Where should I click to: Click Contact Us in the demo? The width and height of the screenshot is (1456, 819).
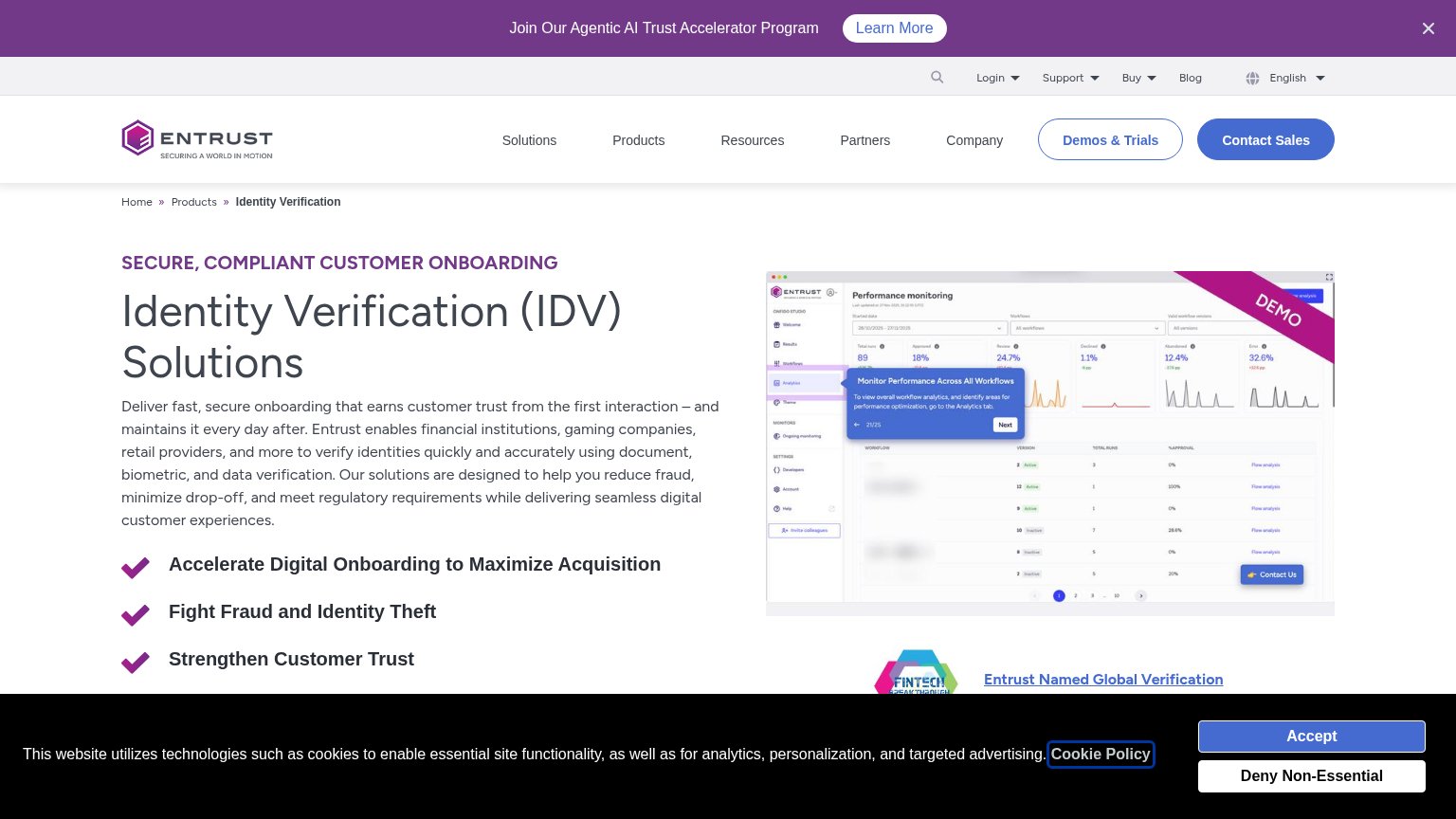pos(1272,574)
